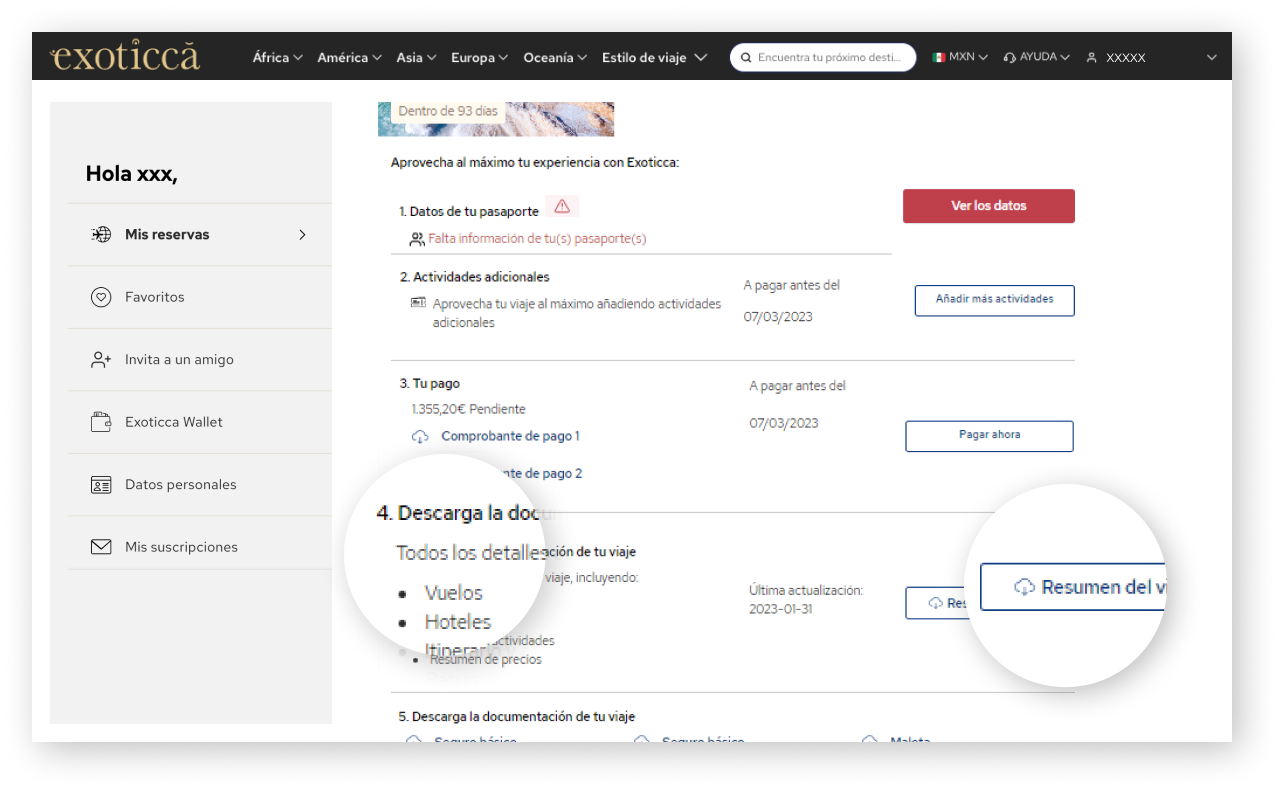Open the África destinations menu
The height and width of the screenshot is (790, 1280).
point(277,57)
